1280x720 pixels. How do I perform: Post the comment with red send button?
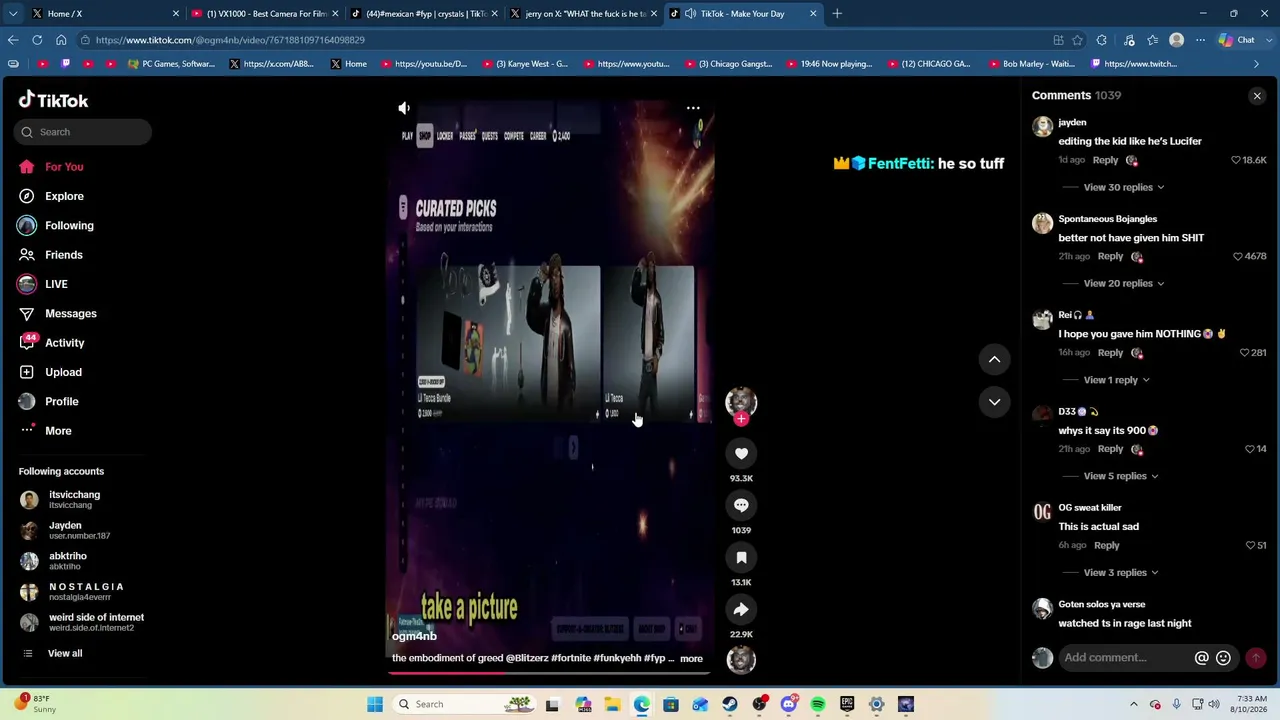click(x=1255, y=658)
